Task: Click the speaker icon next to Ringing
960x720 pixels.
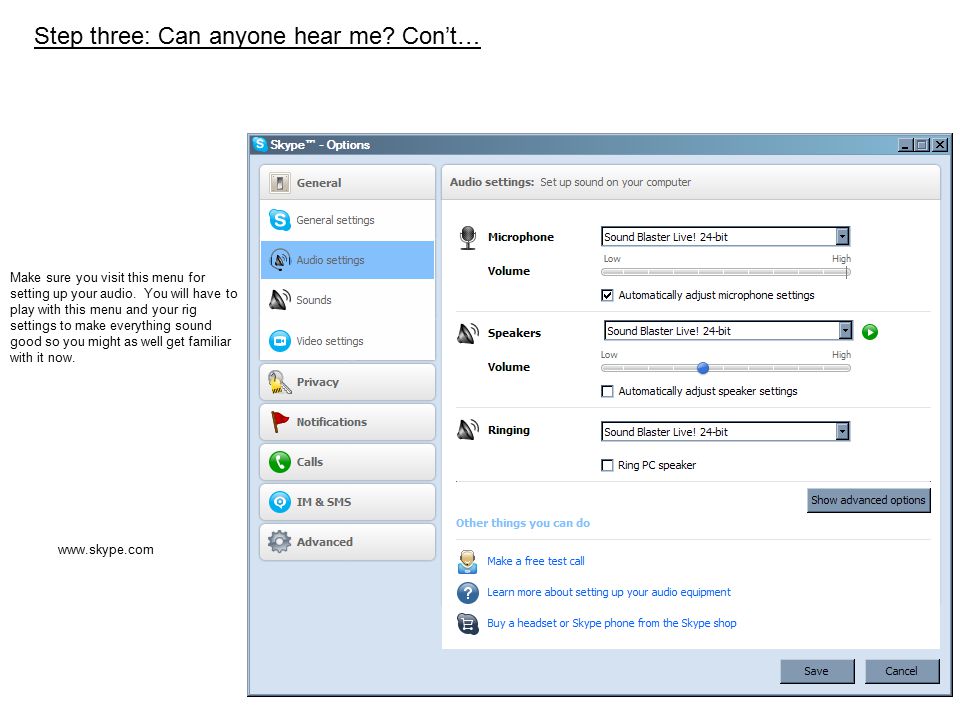Action: click(468, 430)
